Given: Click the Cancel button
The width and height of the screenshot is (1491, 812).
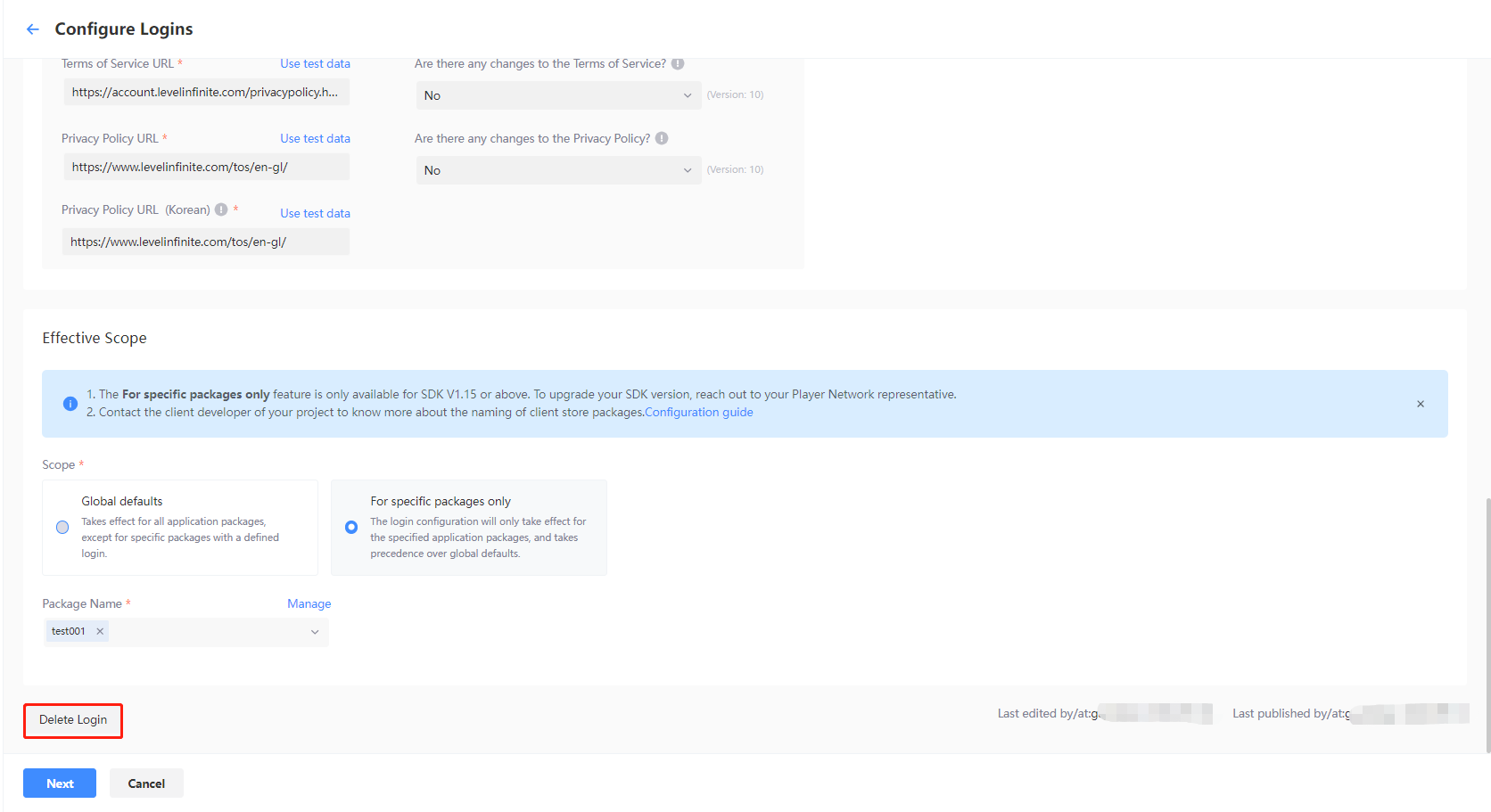Looking at the screenshot, I should tap(146, 783).
